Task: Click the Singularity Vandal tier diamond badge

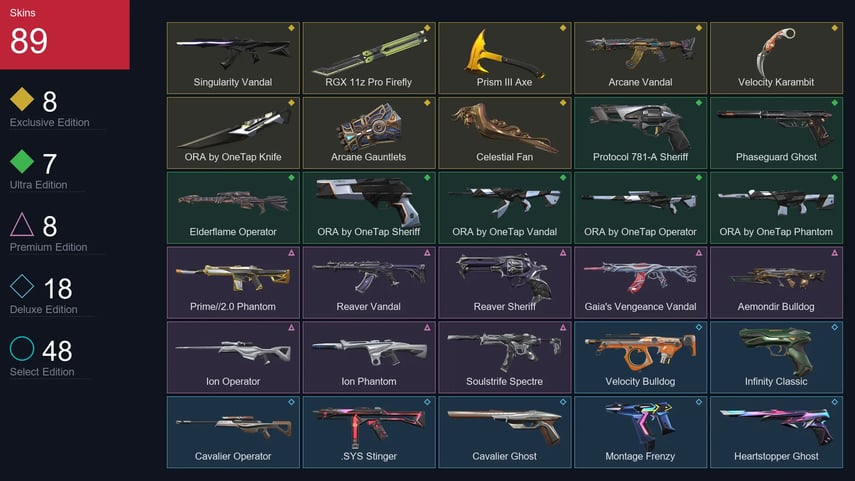Action: (x=291, y=28)
